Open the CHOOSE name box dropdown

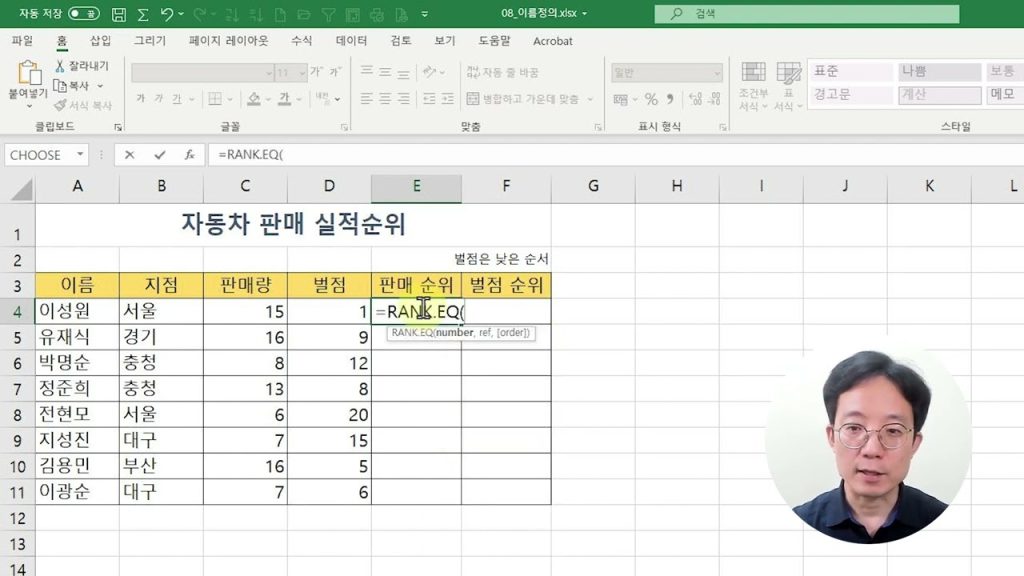click(78, 155)
